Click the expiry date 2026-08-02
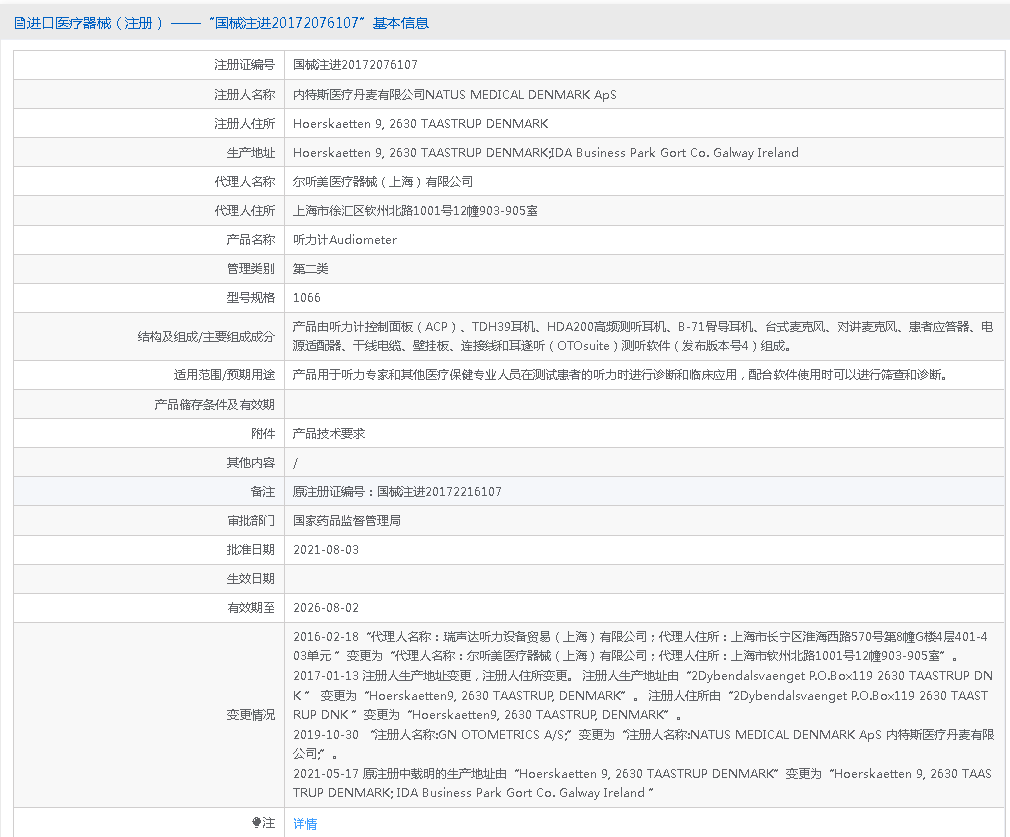The height and width of the screenshot is (837, 1010). [x=325, y=608]
